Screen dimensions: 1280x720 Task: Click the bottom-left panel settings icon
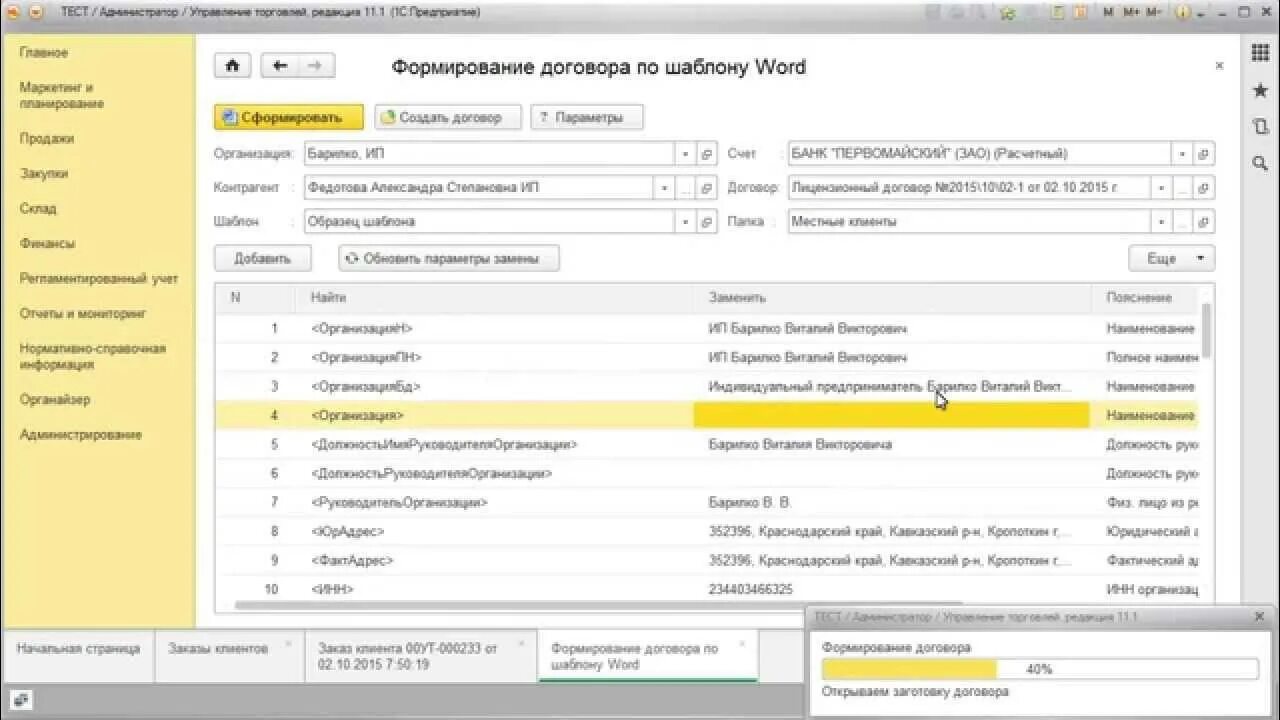(22, 699)
